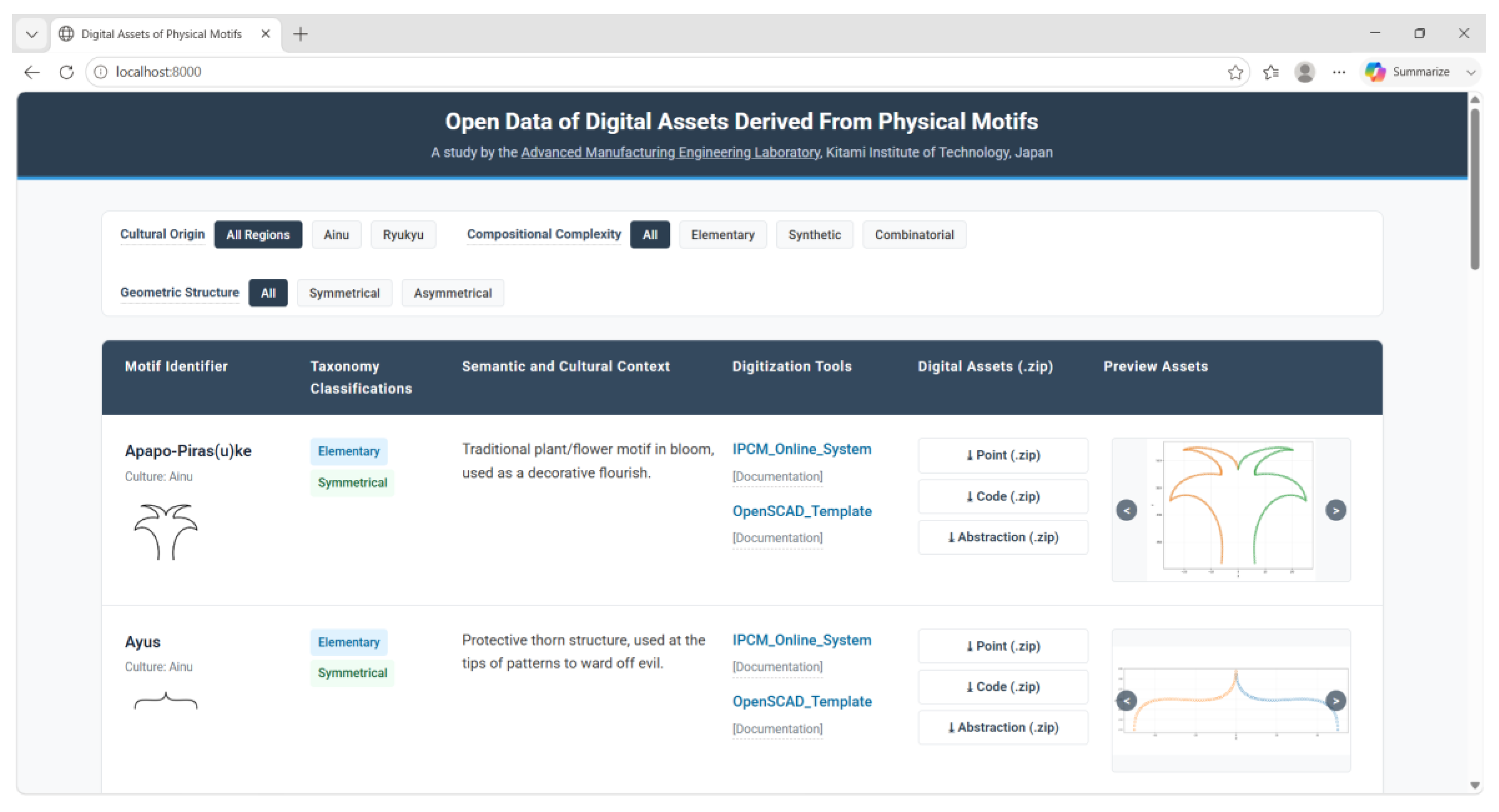The width and height of the screenshot is (1499, 812).
Task: Open OpenSCAD_Template link in Ayus row
Action: tap(802, 702)
